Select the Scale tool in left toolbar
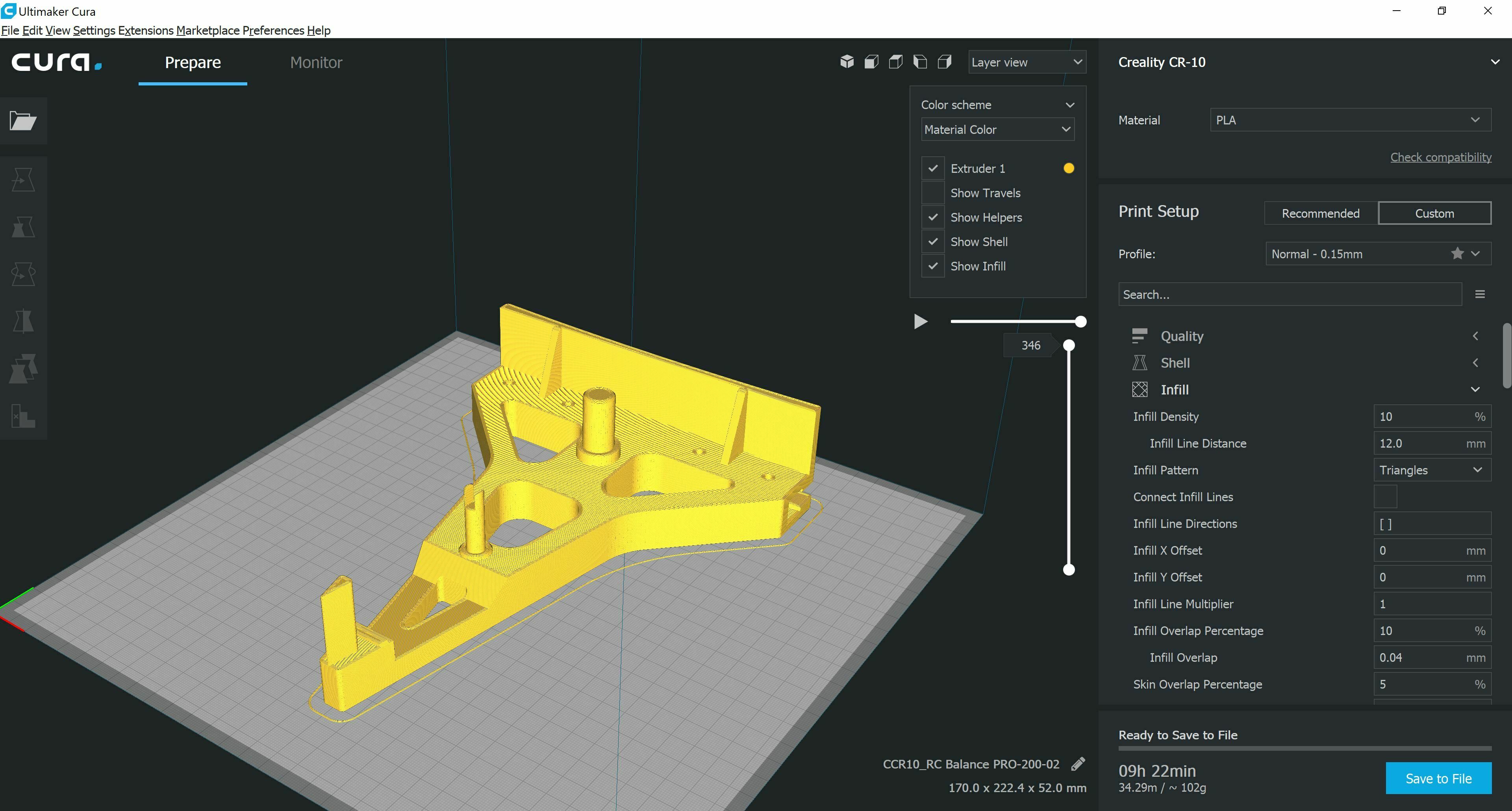 tap(24, 226)
